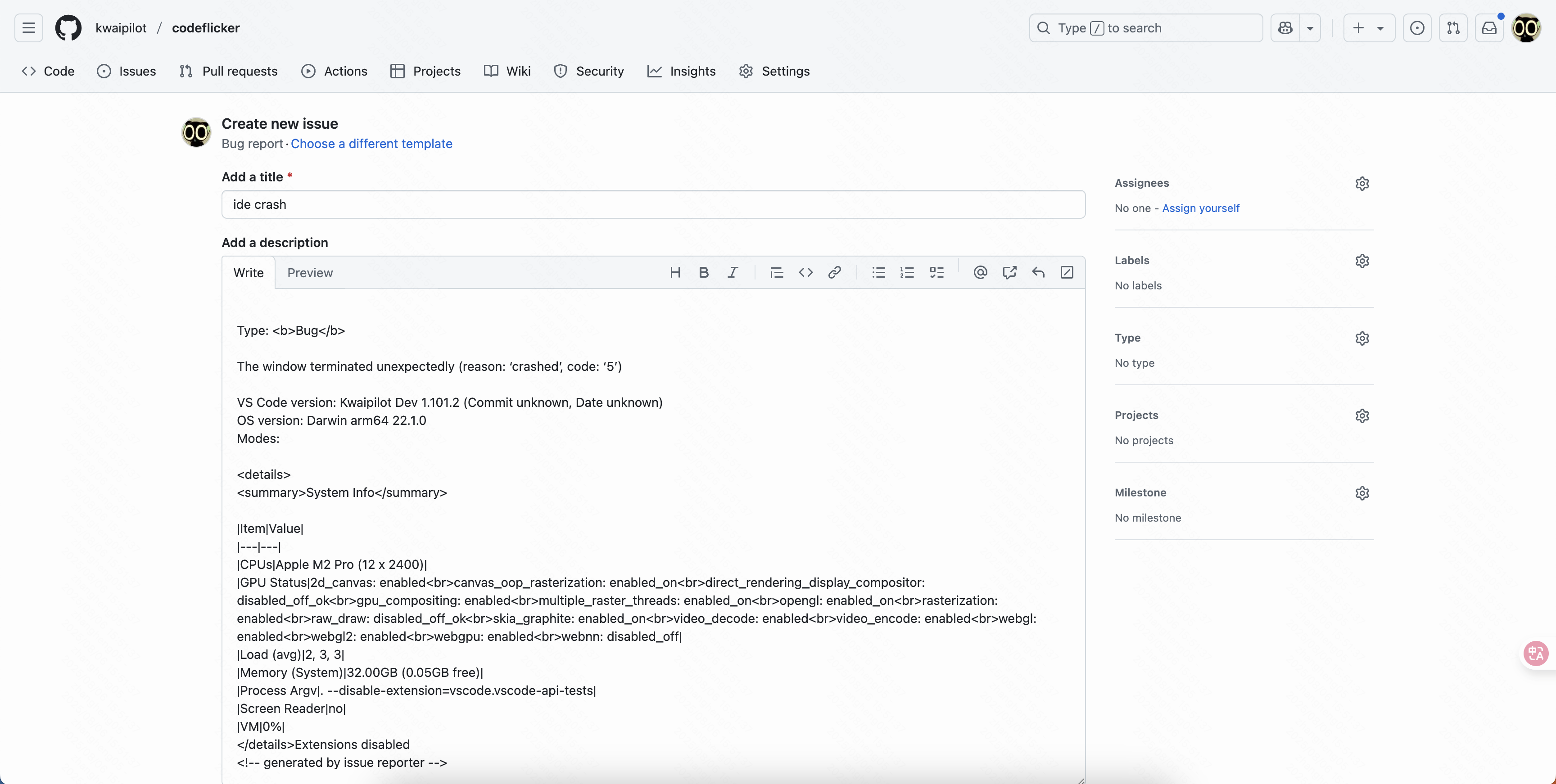The width and height of the screenshot is (1556, 784).
Task: Expand the create new dropdown next to plus
Action: pos(1381,28)
